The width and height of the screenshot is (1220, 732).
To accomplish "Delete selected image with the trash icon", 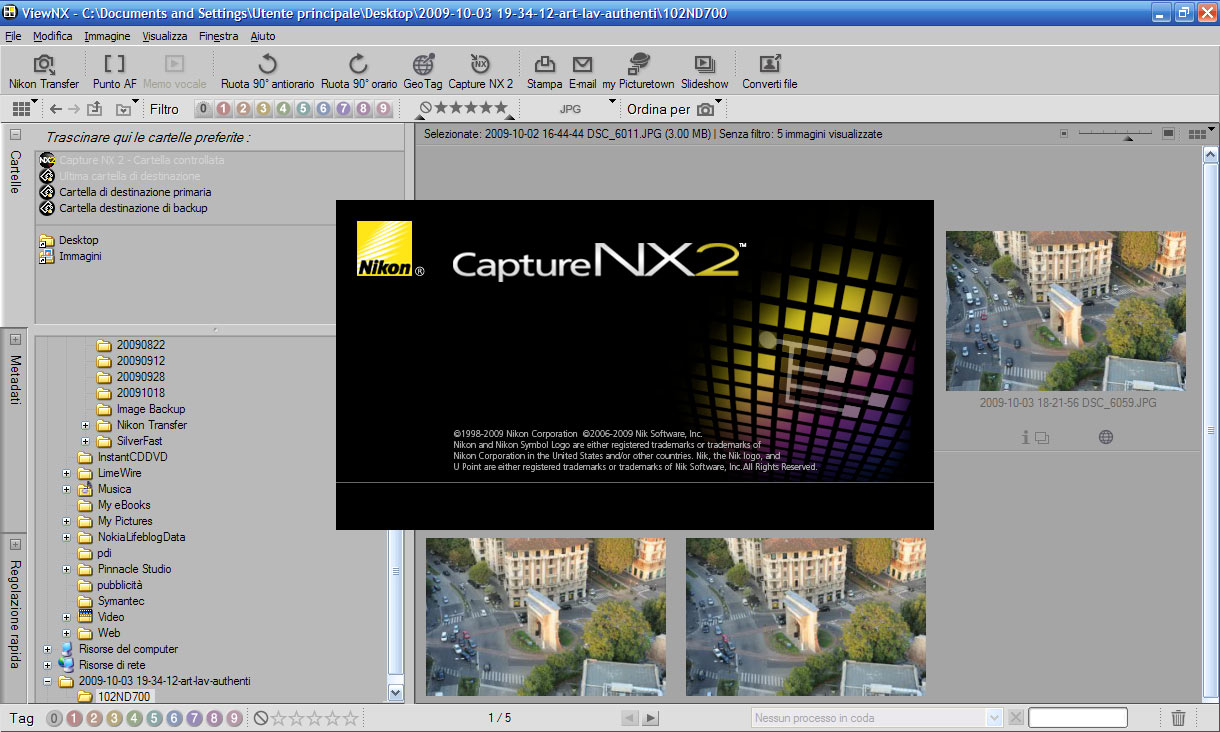I will point(1179,718).
